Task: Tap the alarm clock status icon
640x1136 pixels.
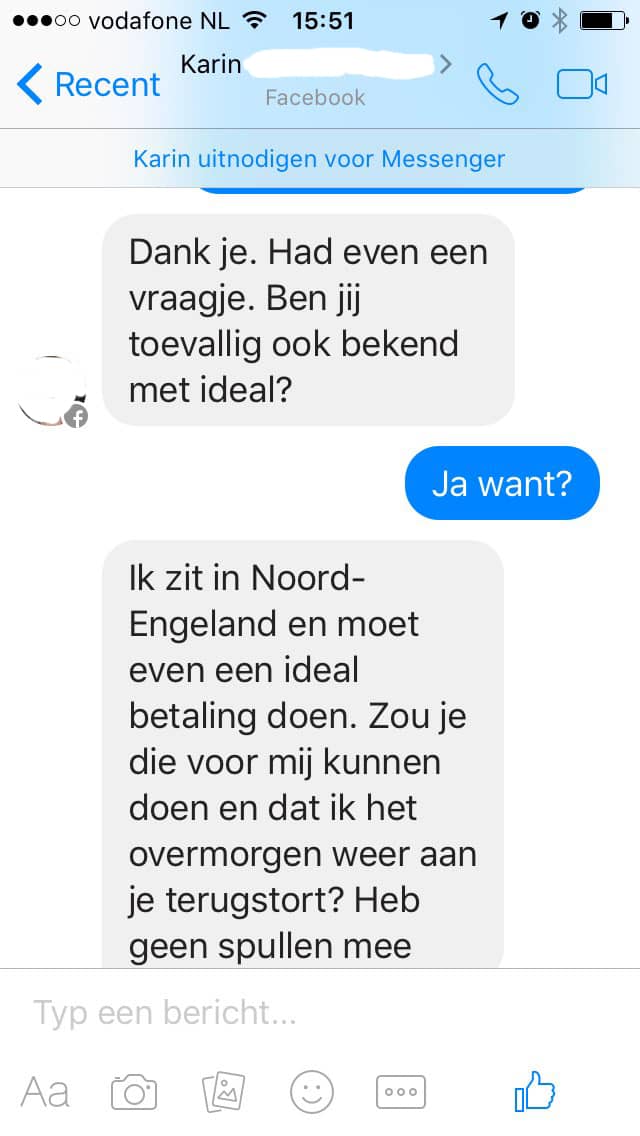Action: [x=531, y=21]
